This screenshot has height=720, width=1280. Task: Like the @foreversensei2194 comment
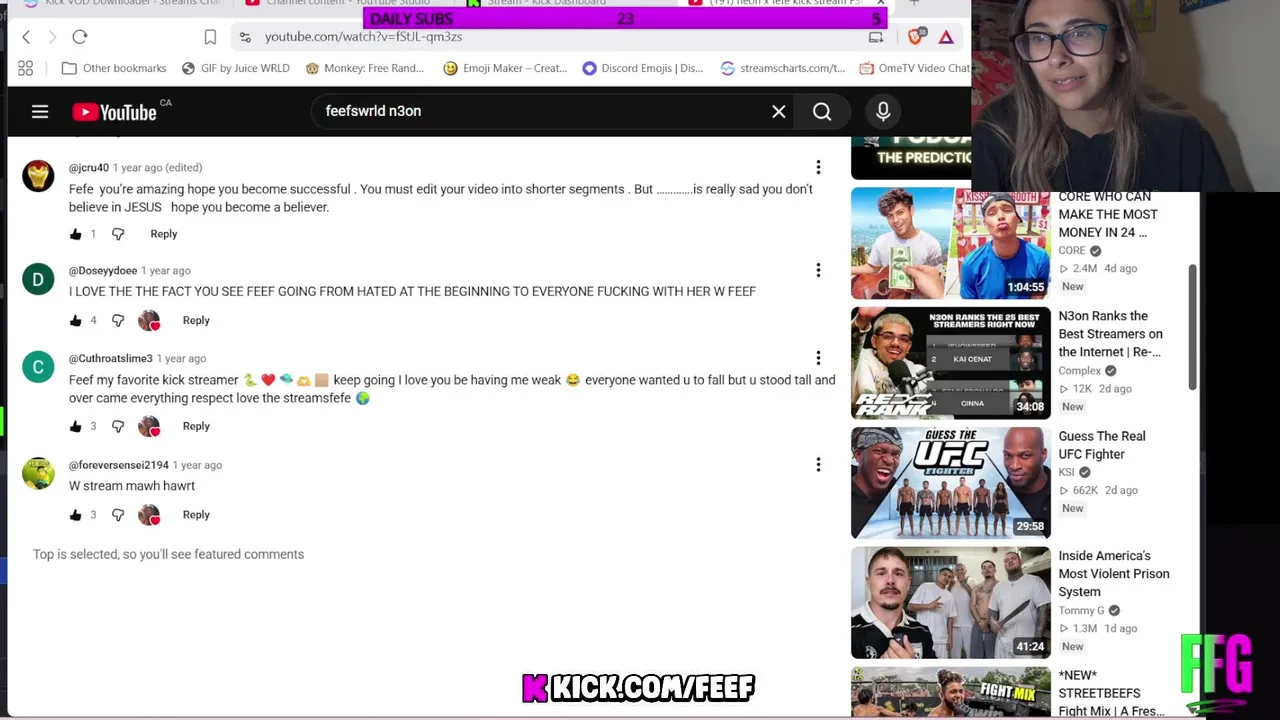pyautogui.click(x=76, y=515)
